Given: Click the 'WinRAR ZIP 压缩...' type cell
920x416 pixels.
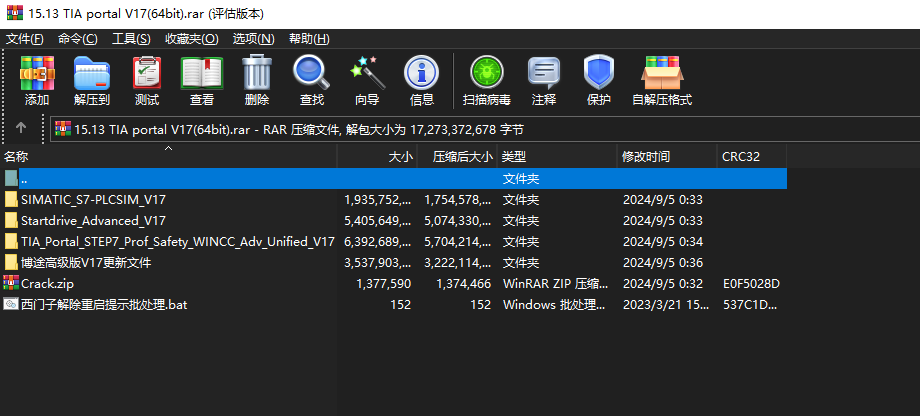Looking at the screenshot, I should click(x=555, y=283).
